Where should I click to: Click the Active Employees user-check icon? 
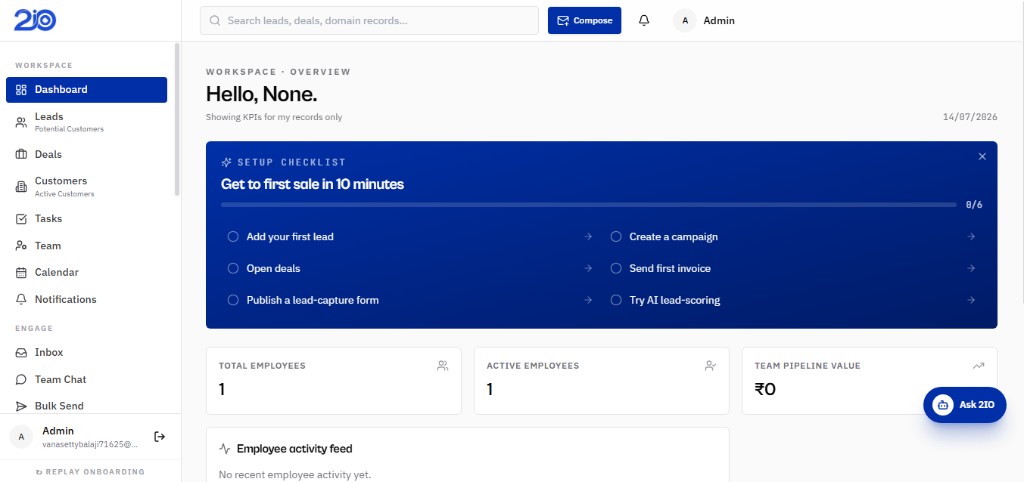711,366
